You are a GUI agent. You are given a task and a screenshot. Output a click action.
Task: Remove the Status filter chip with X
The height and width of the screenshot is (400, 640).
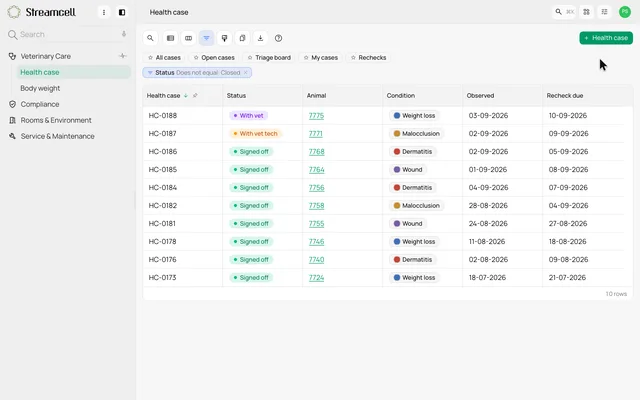click(245, 73)
